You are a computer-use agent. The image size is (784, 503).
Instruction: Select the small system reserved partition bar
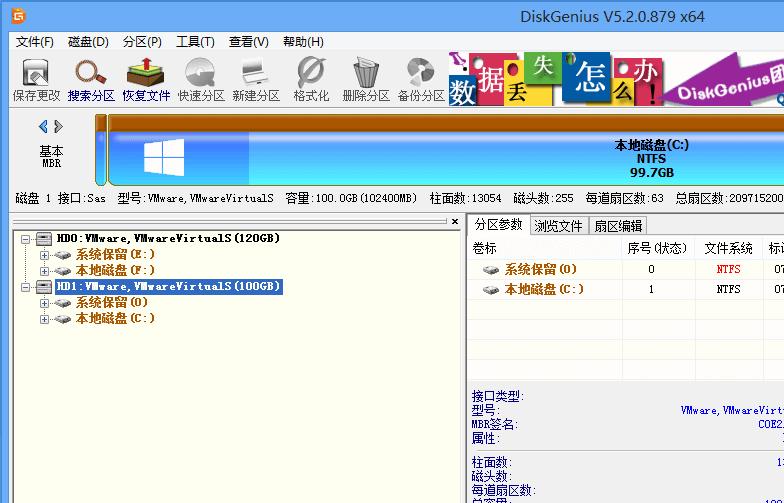pos(101,150)
